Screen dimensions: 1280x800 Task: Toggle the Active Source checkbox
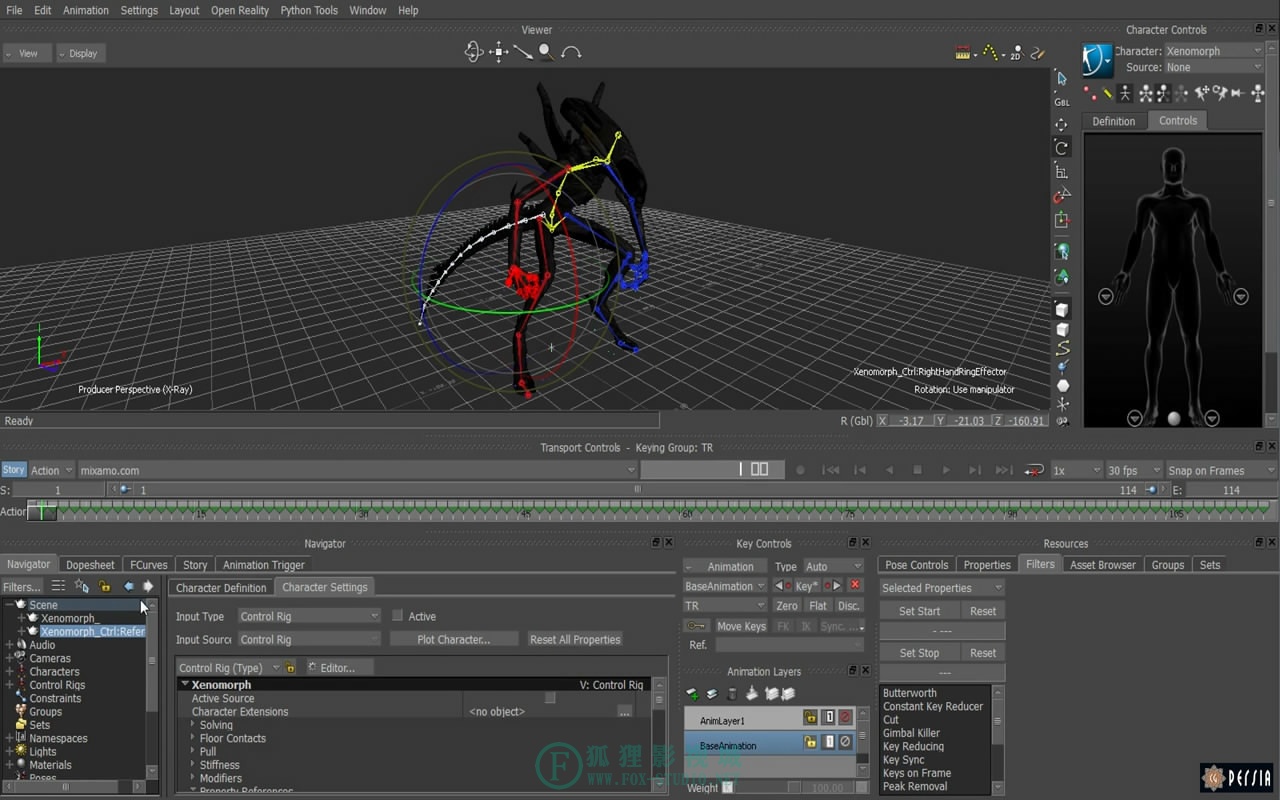point(550,698)
